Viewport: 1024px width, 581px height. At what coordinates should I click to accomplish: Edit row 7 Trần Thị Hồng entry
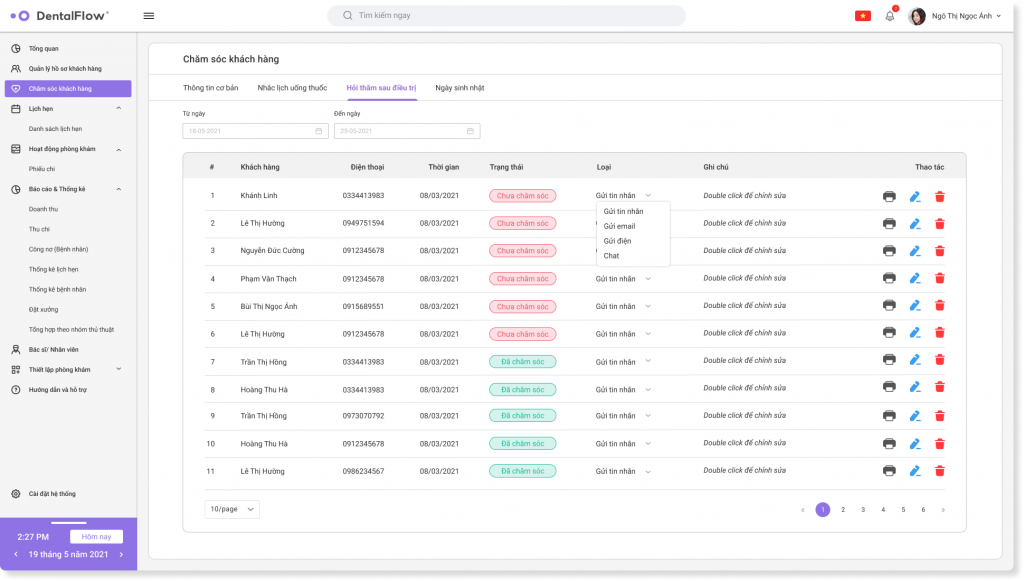[x=915, y=360]
